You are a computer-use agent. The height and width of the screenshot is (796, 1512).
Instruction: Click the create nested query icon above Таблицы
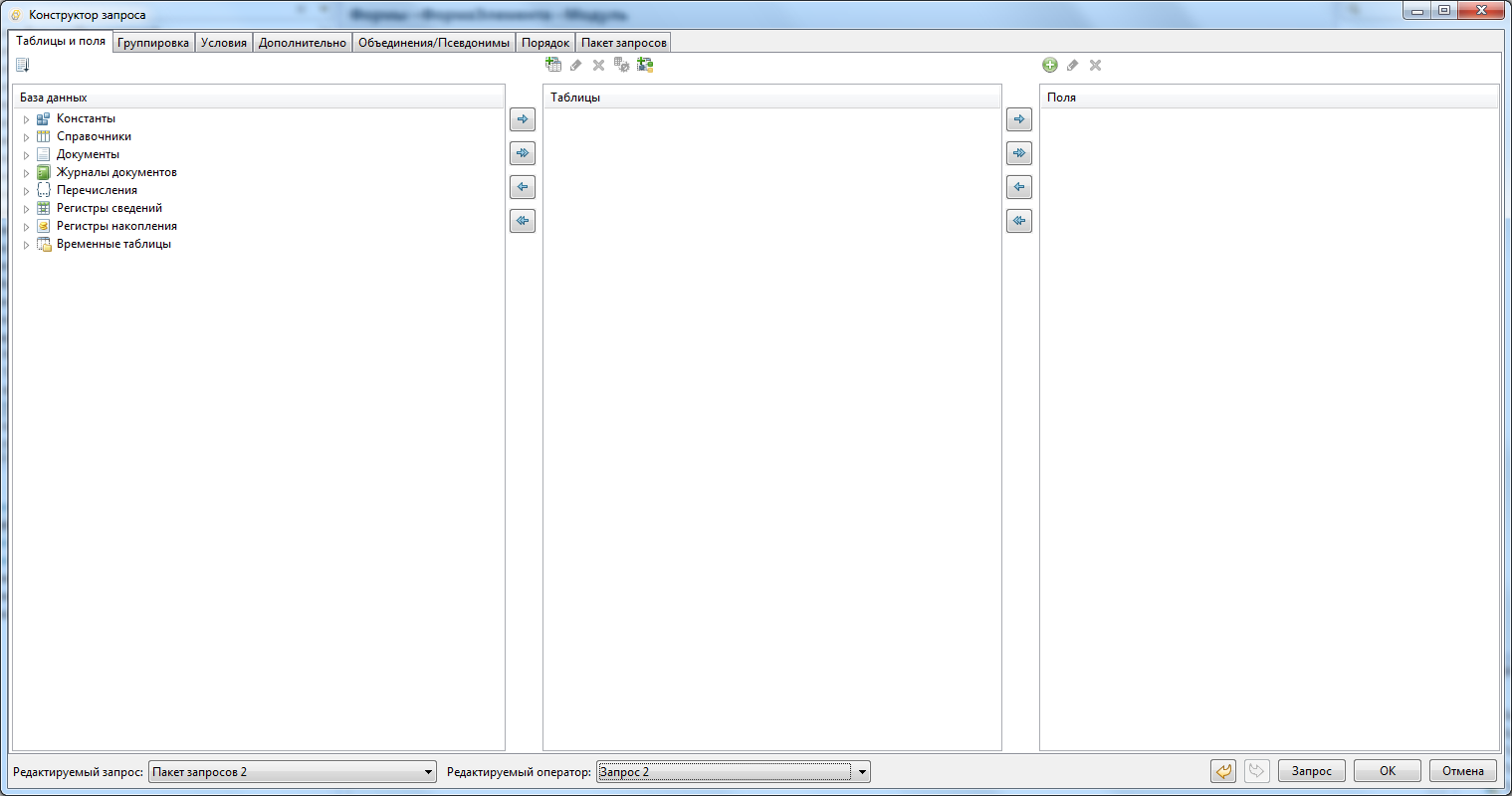[553, 65]
